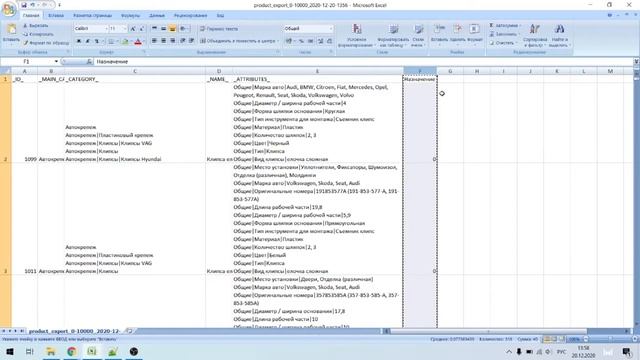Open the Вид tab

point(220,16)
